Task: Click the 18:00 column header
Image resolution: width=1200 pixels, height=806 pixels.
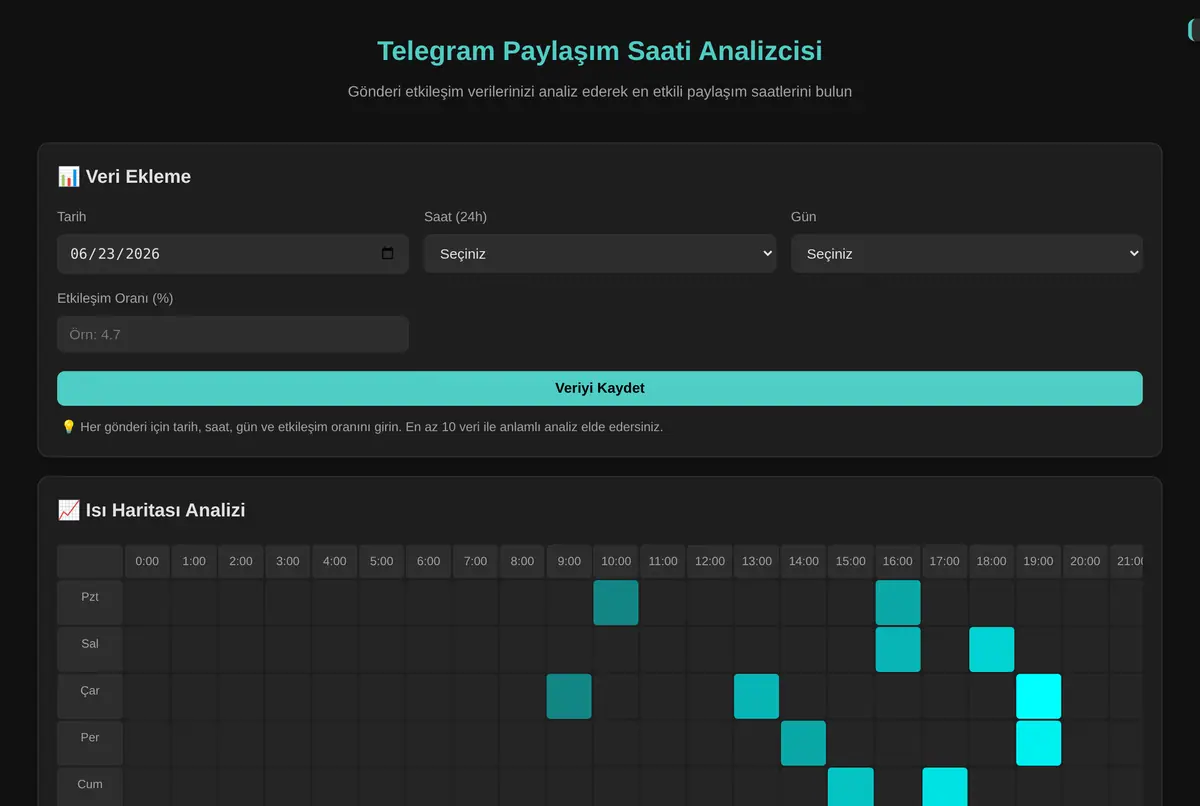Action: click(x=992, y=561)
